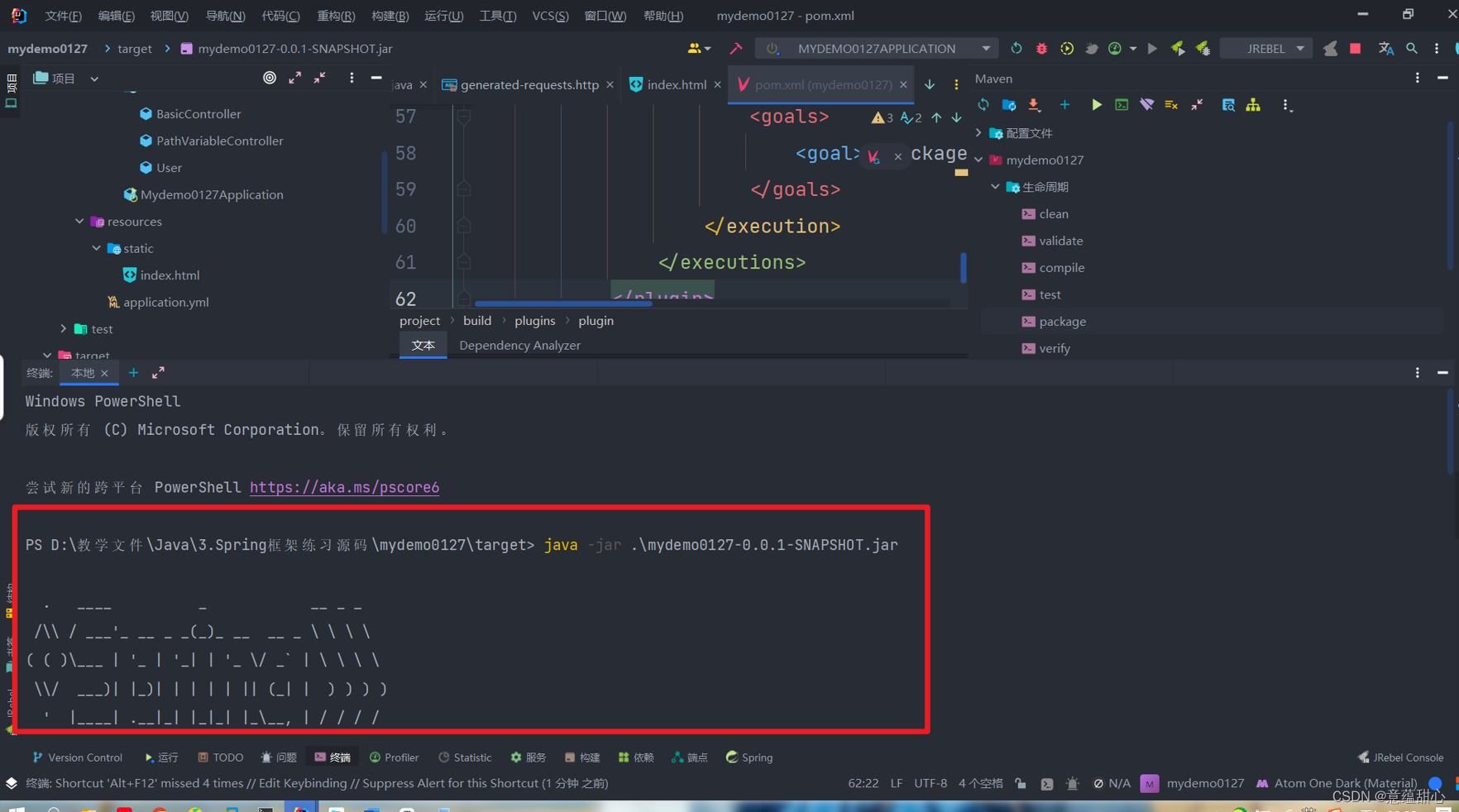Maximize the terminal panel with arrows icon
Image resolution: width=1459 pixels, height=812 pixels.
[158, 373]
